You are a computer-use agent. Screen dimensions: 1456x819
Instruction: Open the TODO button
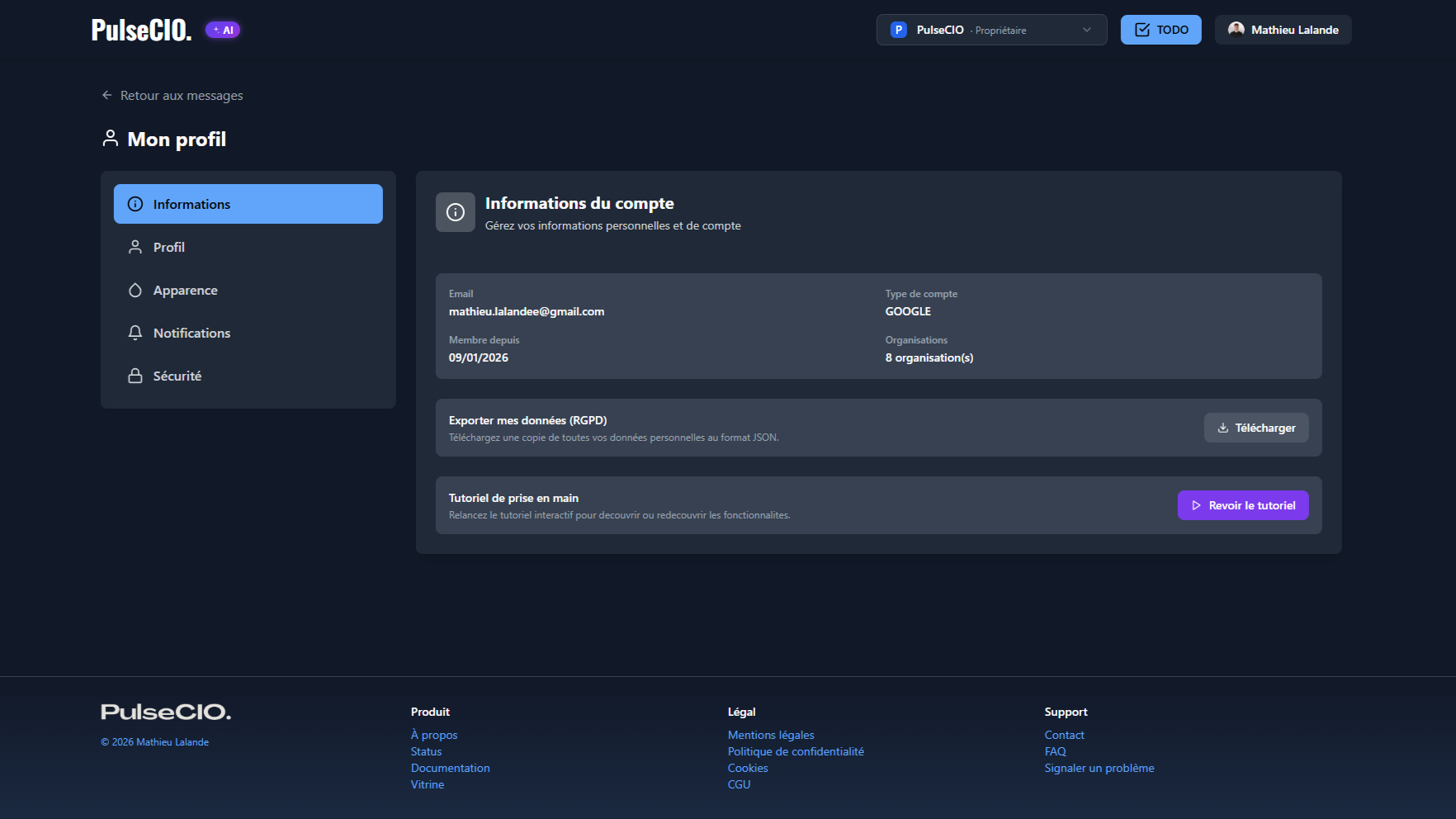pyautogui.click(x=1161, y=30)
